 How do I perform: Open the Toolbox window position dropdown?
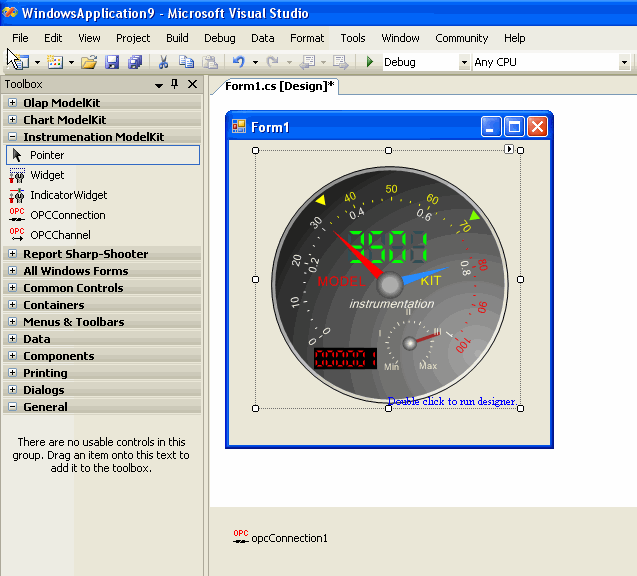click(x=159, y=85)
